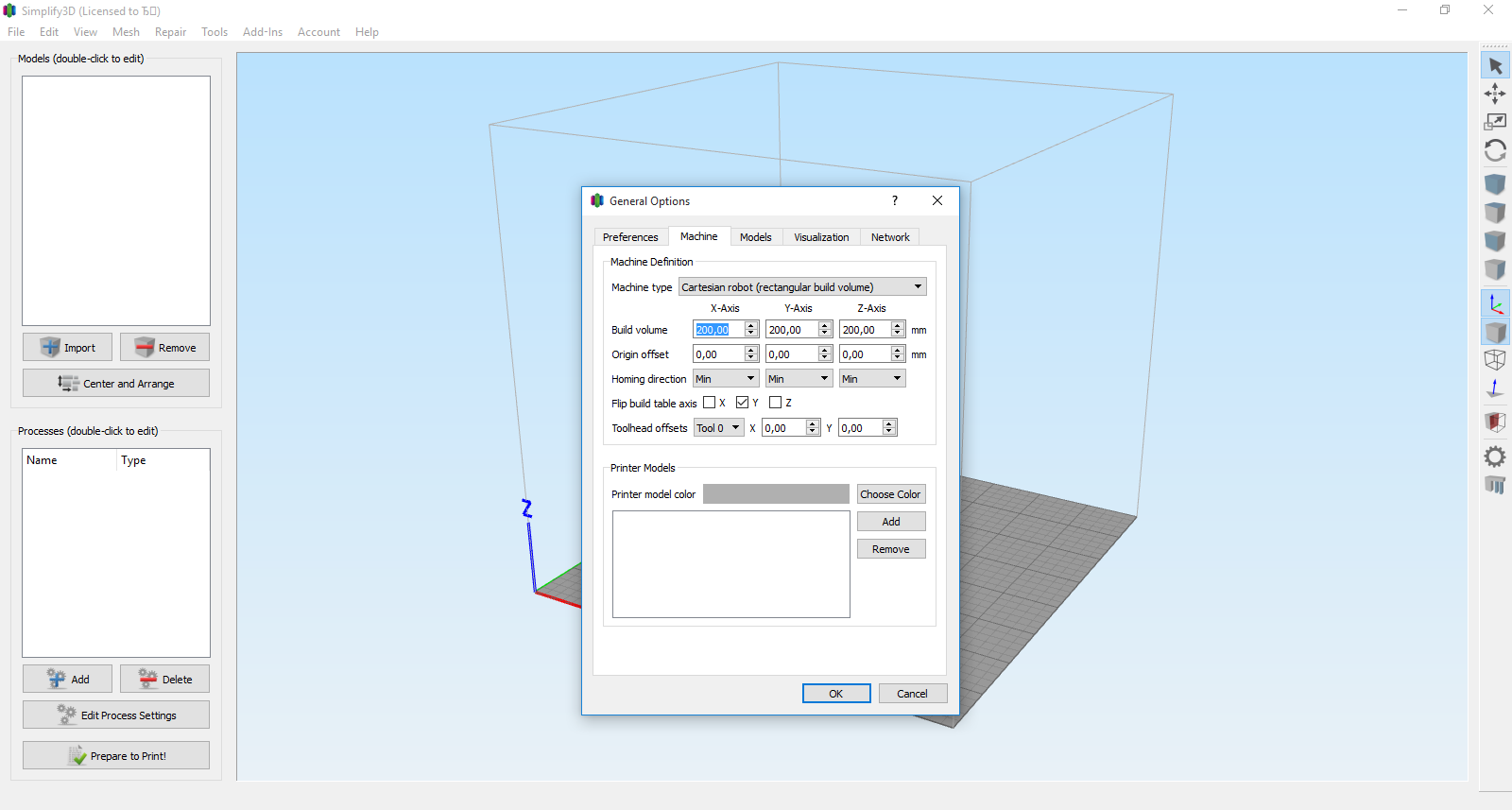Image resolution: width=1512 pixels, height=810 pixels.
Task: Open machine control panel icon
Action: point(1495,485)
